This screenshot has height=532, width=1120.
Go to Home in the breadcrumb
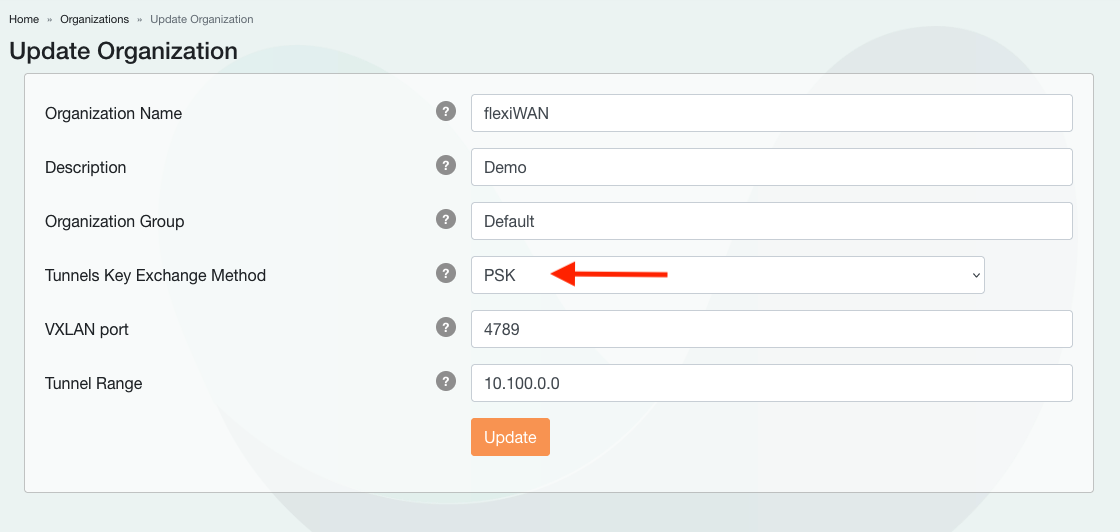24,19
